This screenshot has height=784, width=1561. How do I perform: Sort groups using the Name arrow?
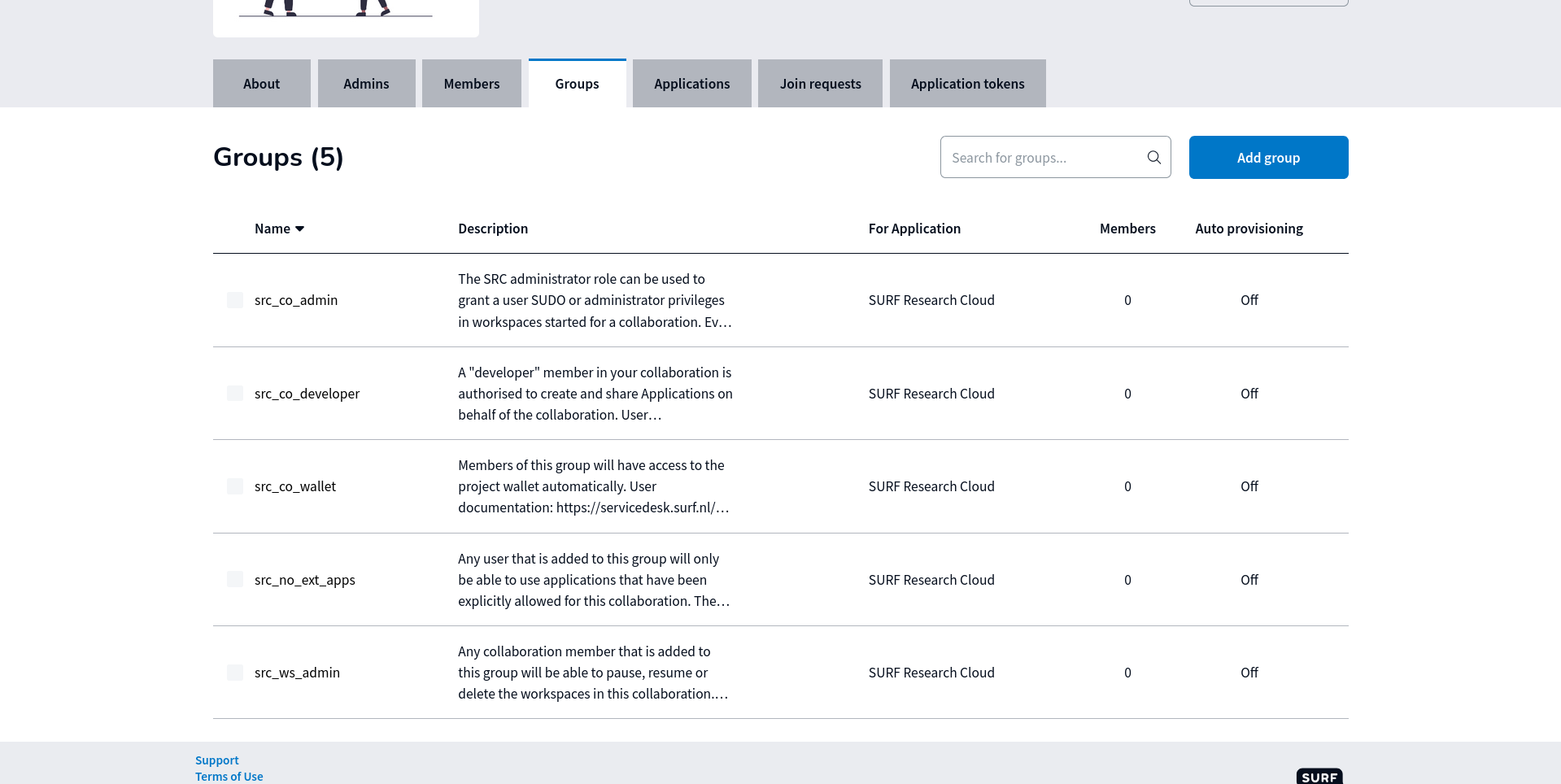[x=299, y=229]
